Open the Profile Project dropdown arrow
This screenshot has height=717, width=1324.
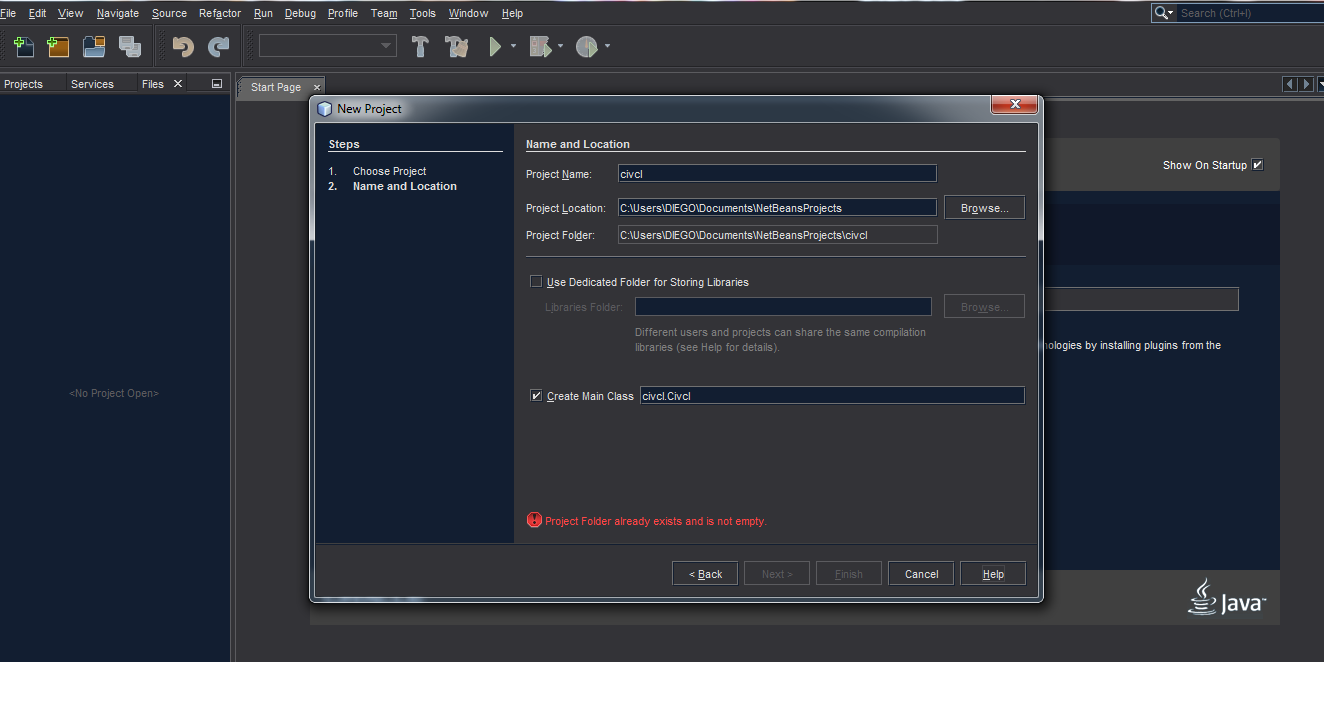pyautogui.click(x=607, y=46)
